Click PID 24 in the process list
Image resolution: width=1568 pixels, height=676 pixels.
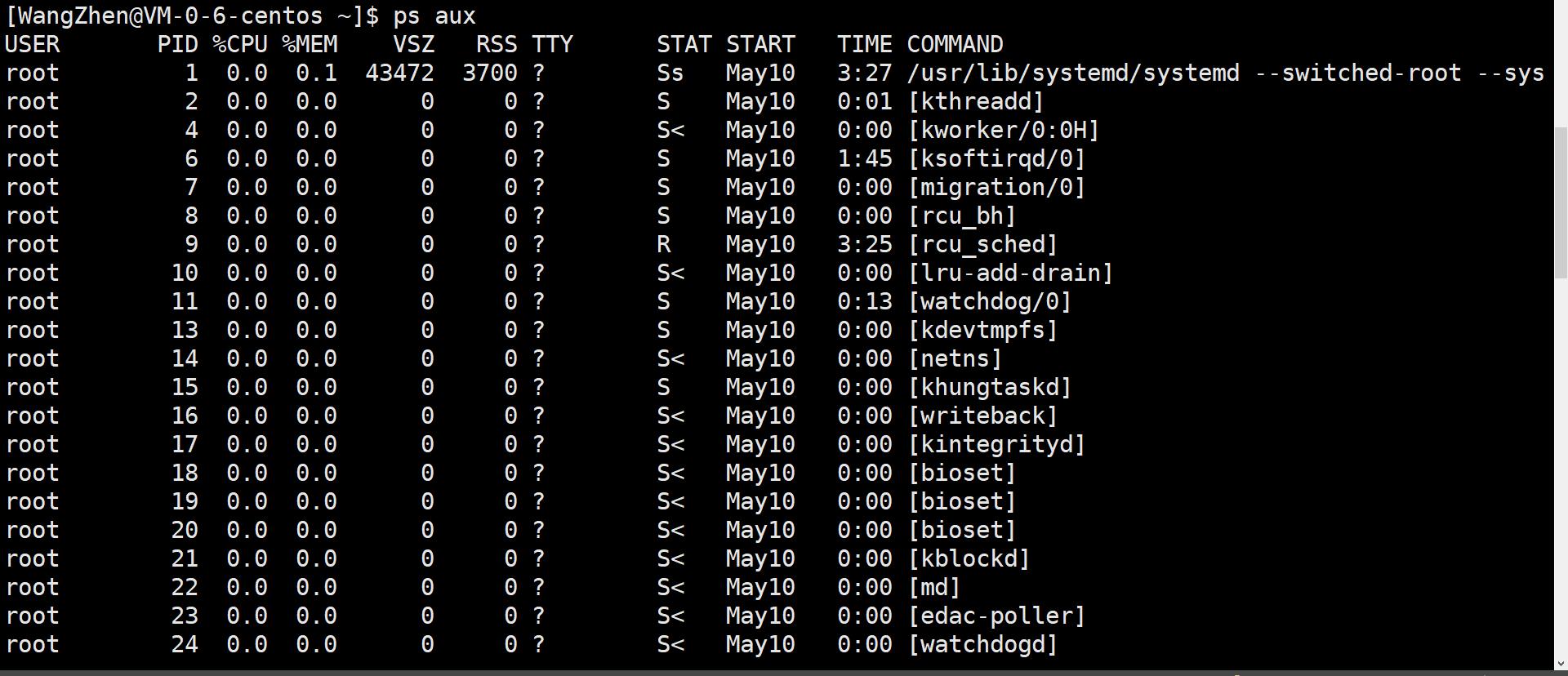pos(185,644)
